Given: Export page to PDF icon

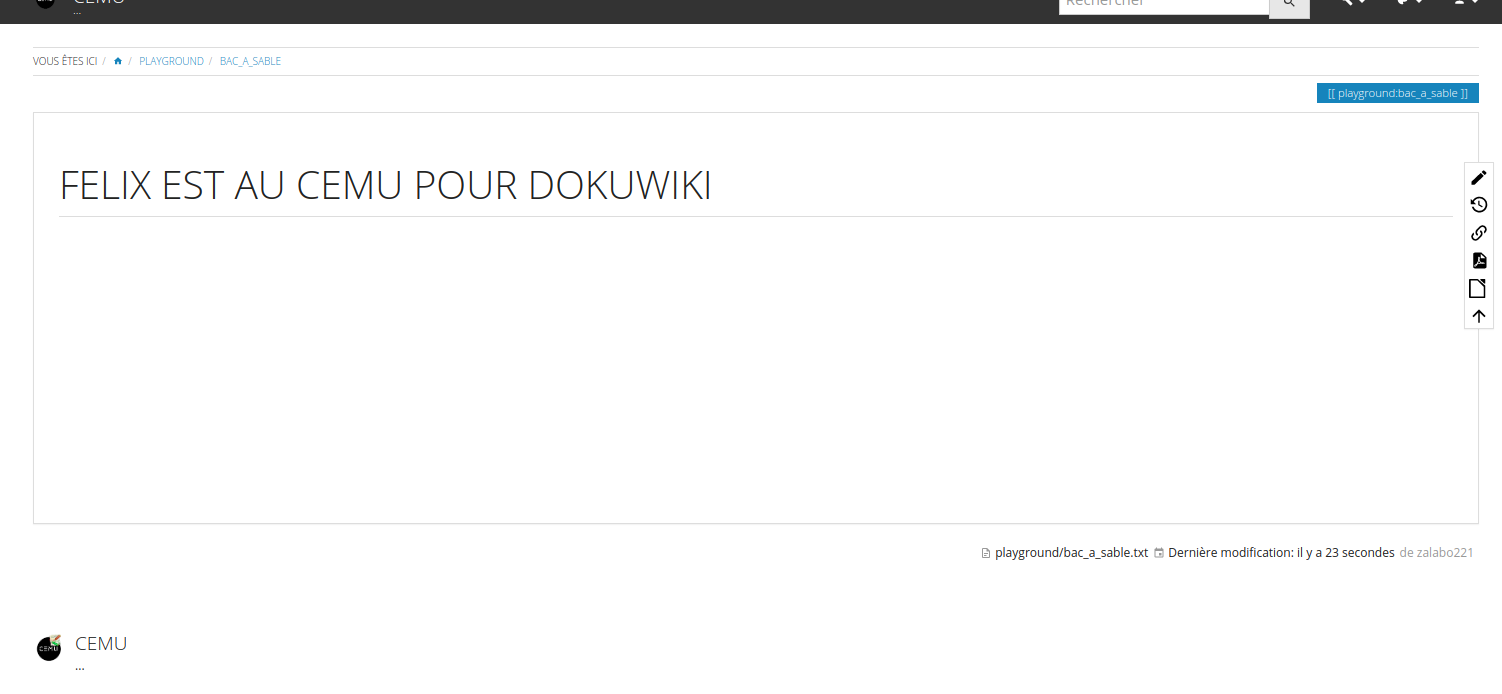Looking at the screenshot, I should point(1478,261).
